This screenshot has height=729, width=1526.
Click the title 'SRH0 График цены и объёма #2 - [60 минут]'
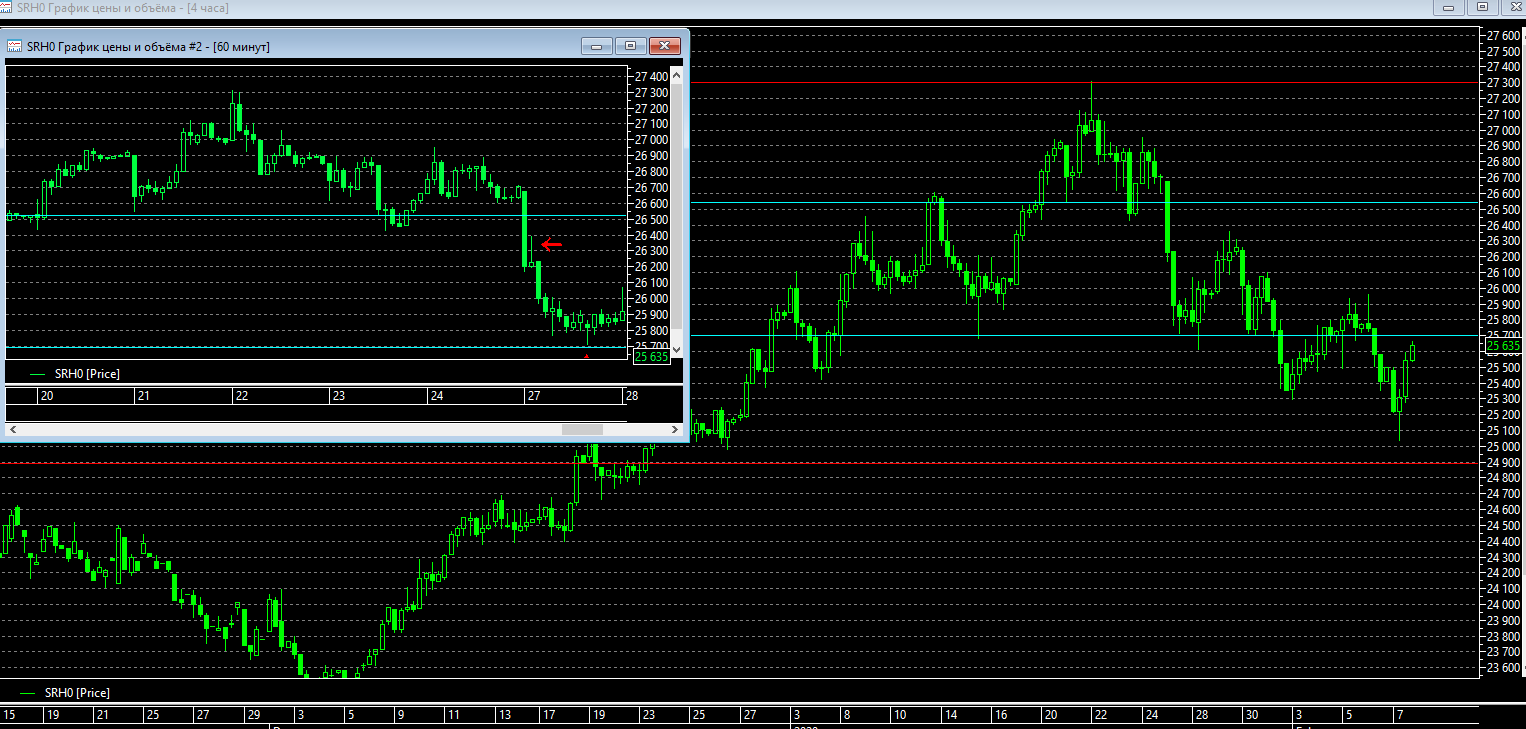coord(148,47)
